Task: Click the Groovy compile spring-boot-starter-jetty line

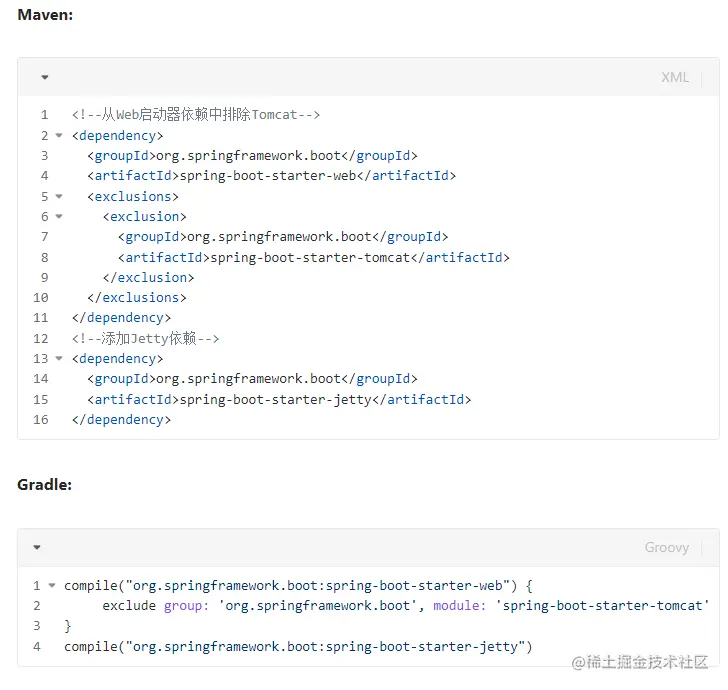Action: pyautogui.click(x=298, y=647)
